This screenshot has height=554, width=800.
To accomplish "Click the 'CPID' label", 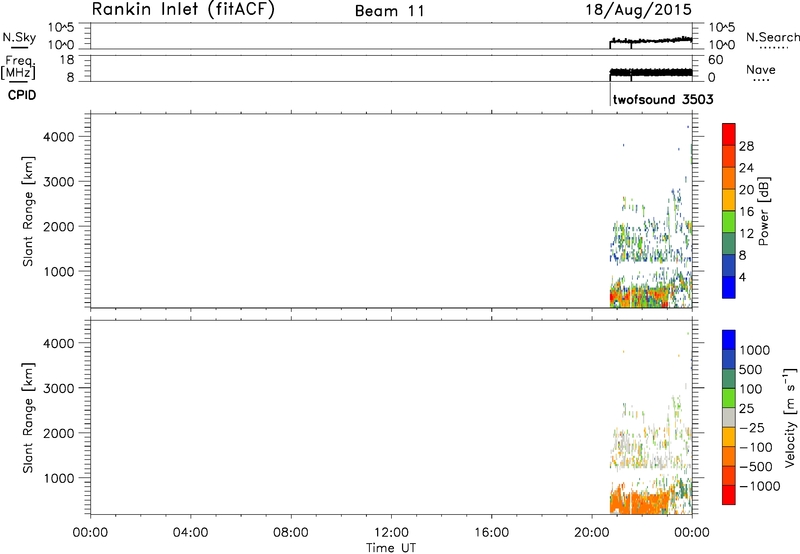I will pyautogui.click(x=22, y=95).
